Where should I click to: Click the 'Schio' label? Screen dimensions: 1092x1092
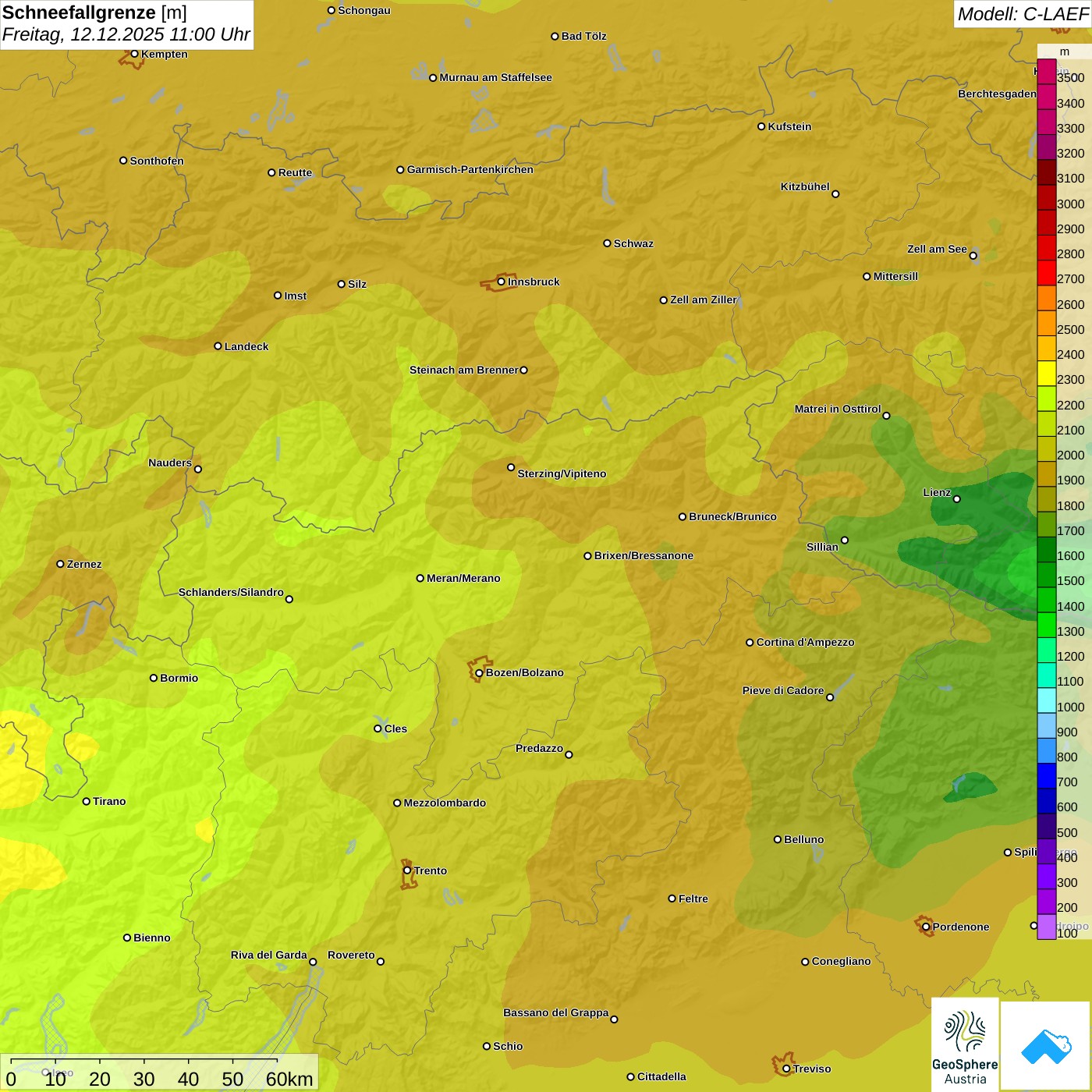[x=508, y=1046]
